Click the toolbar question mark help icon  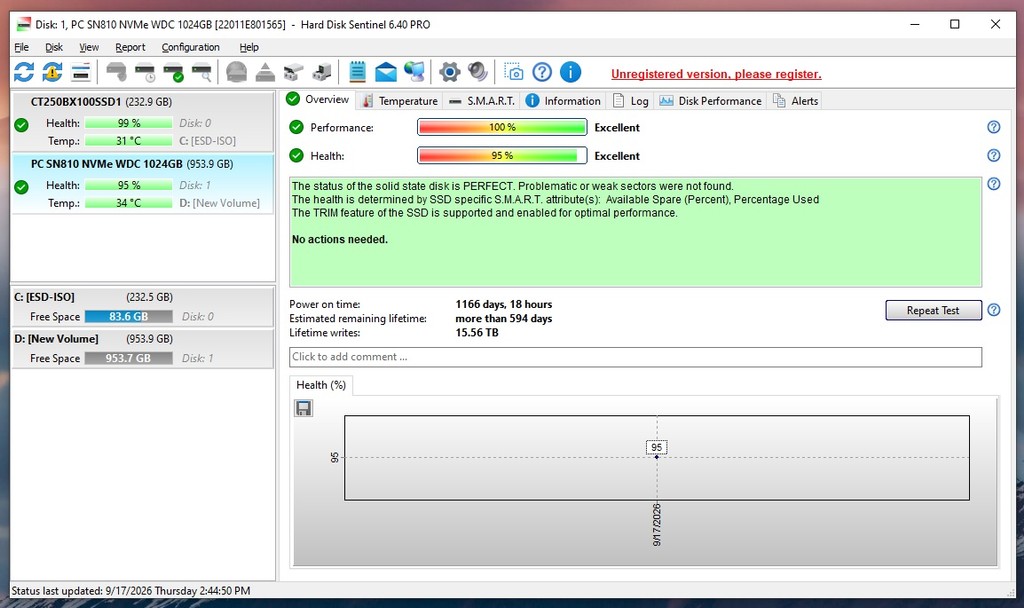coord(542,72)
